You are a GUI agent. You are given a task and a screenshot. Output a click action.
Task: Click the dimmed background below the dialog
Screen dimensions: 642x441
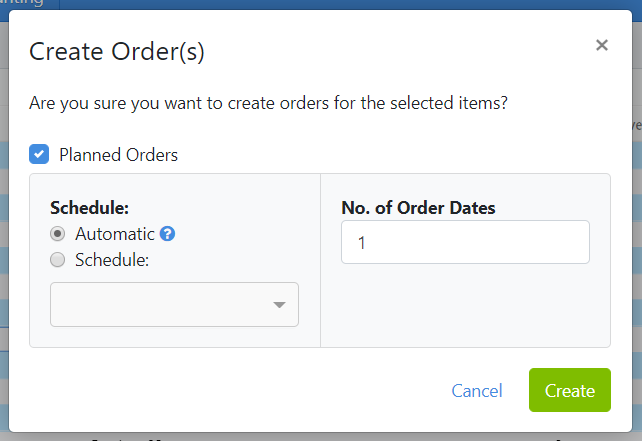tap(320, 436)
